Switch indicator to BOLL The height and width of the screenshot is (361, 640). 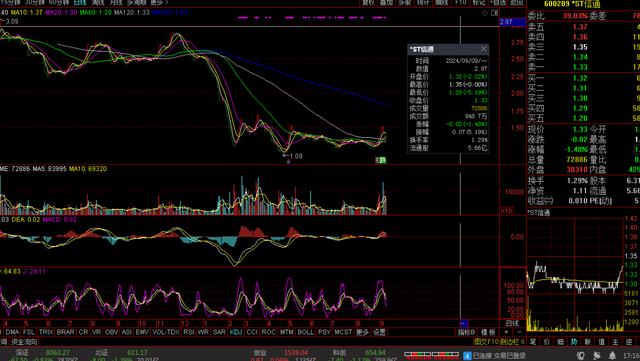[x=306, y=332]
